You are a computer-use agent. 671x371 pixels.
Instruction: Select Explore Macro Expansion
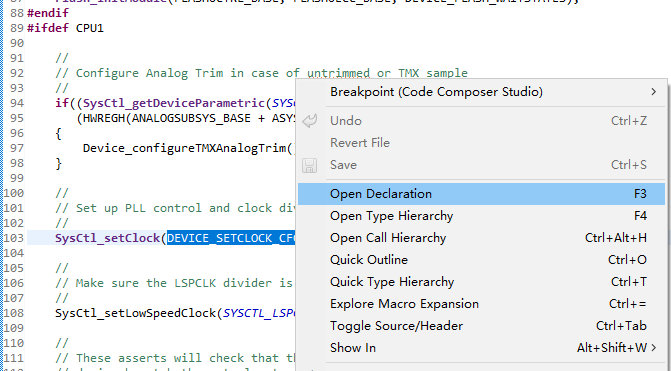(481, 304)
